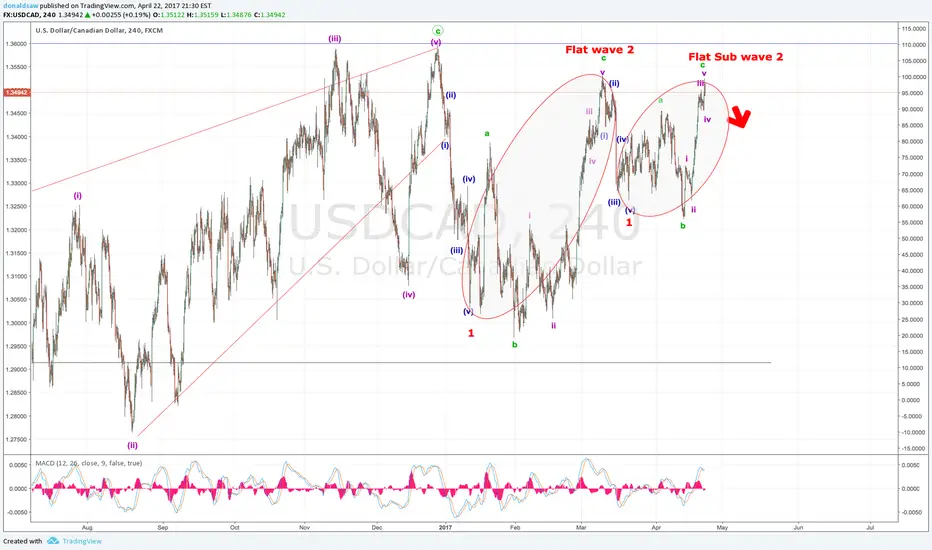The width and height of the screenshot is (932, 550).
Task: Click the 'Flat wave 2' red annotation
Action: click(599, 49)
